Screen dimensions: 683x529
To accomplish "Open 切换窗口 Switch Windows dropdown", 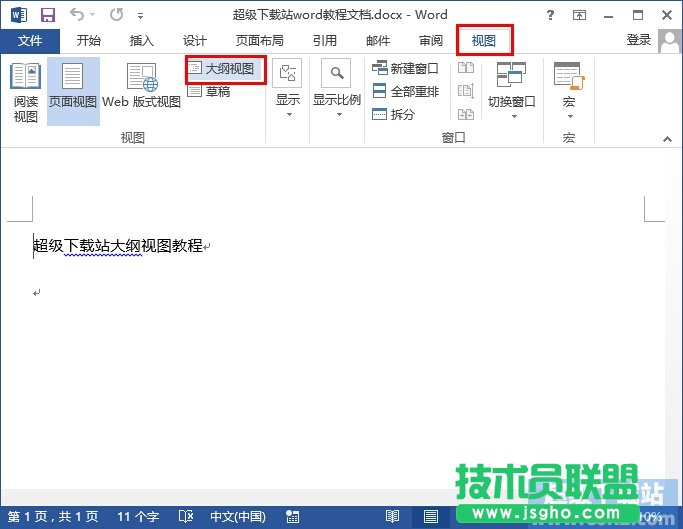I will (x=512, y=91).
